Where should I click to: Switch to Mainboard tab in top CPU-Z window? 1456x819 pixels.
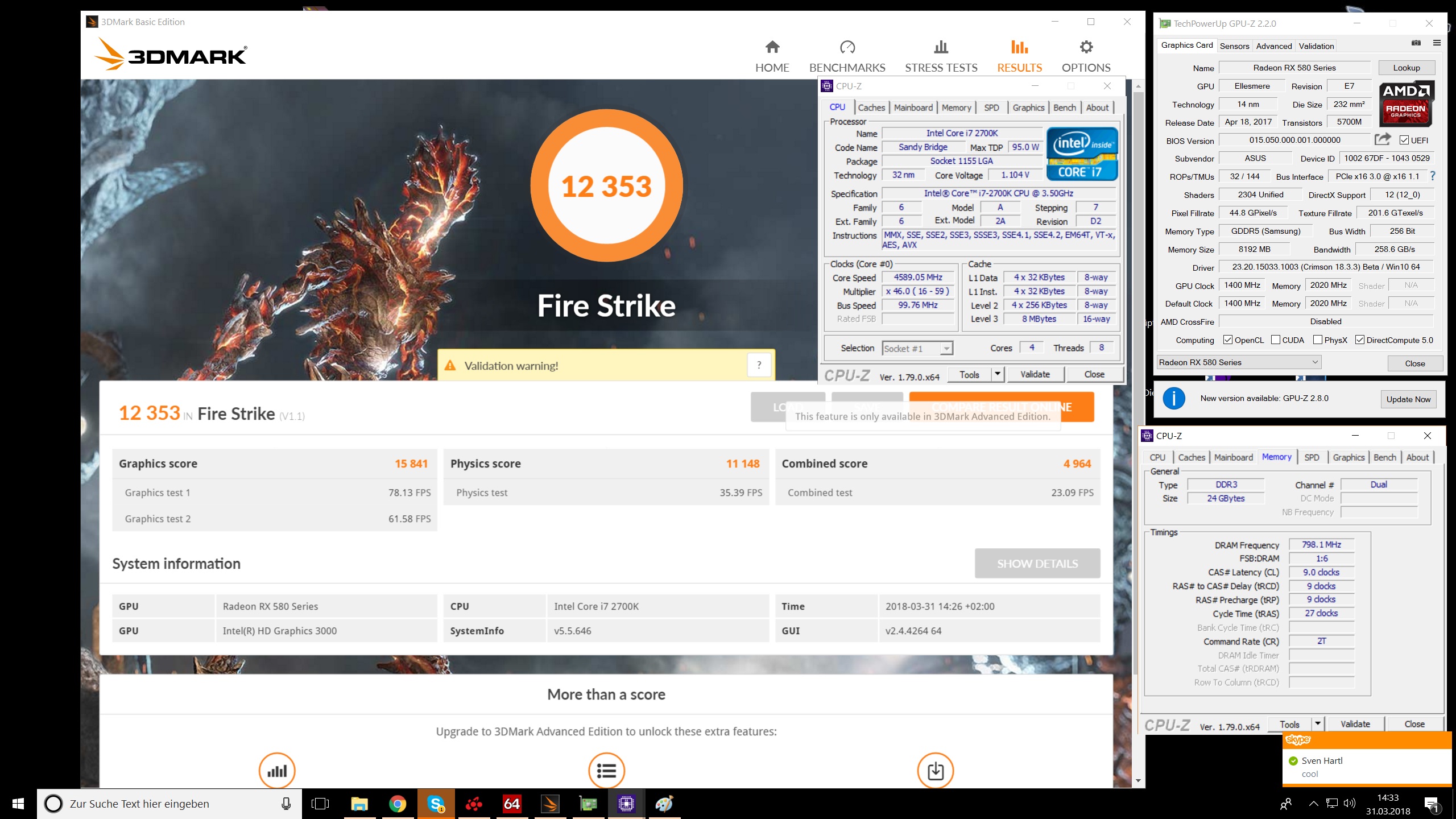(913, 107)
